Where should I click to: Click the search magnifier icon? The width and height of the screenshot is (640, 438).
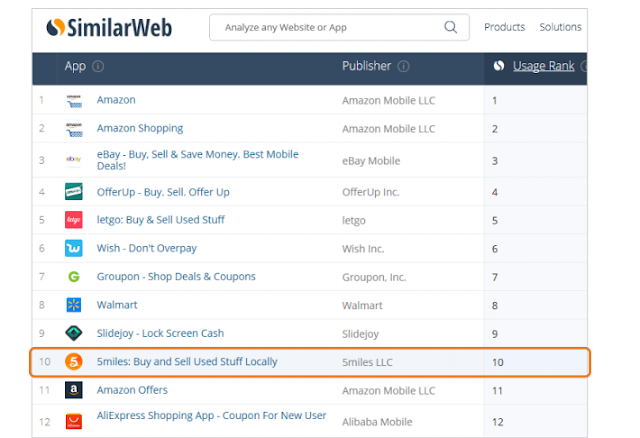(x=450, y=27)
